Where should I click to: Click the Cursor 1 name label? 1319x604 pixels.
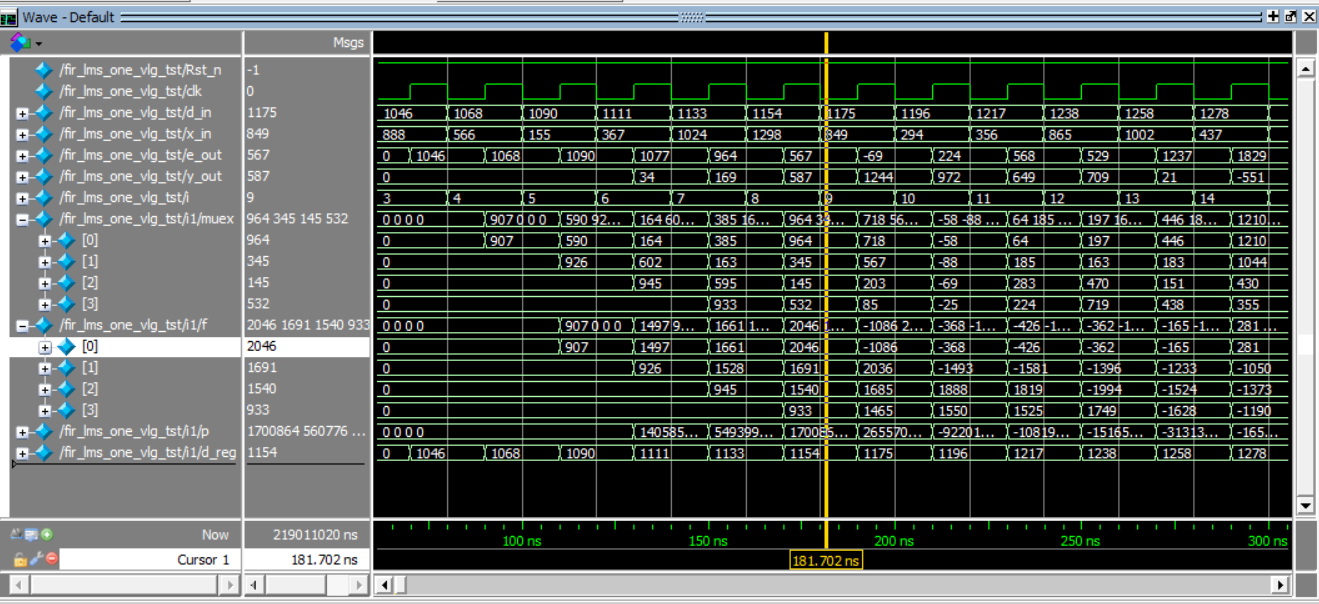point(203,560)
